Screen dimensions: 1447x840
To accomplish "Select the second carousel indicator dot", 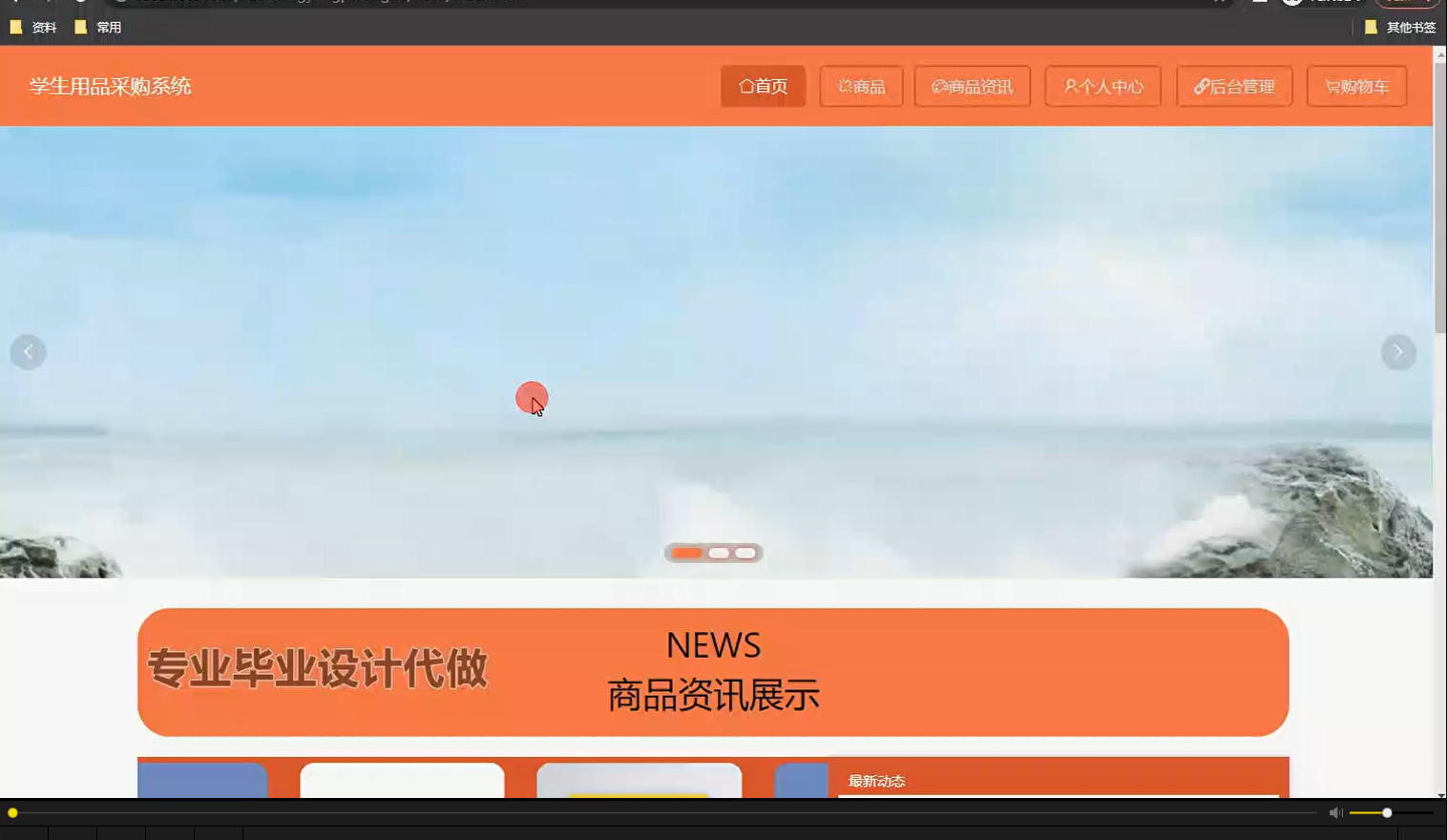I will [x=718, y=553].
